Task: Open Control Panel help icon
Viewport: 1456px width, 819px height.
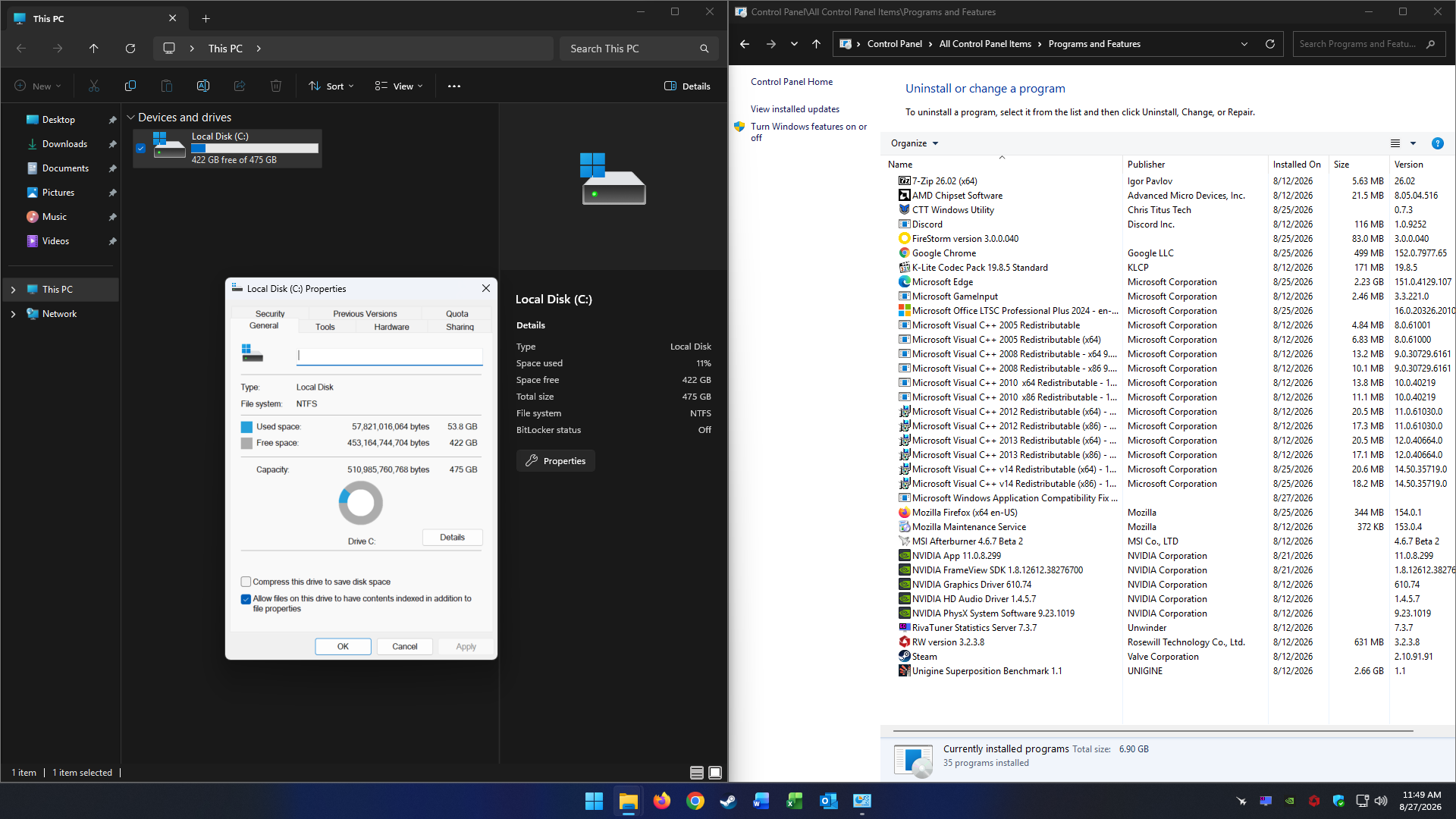Action: tap(1437, 143)
